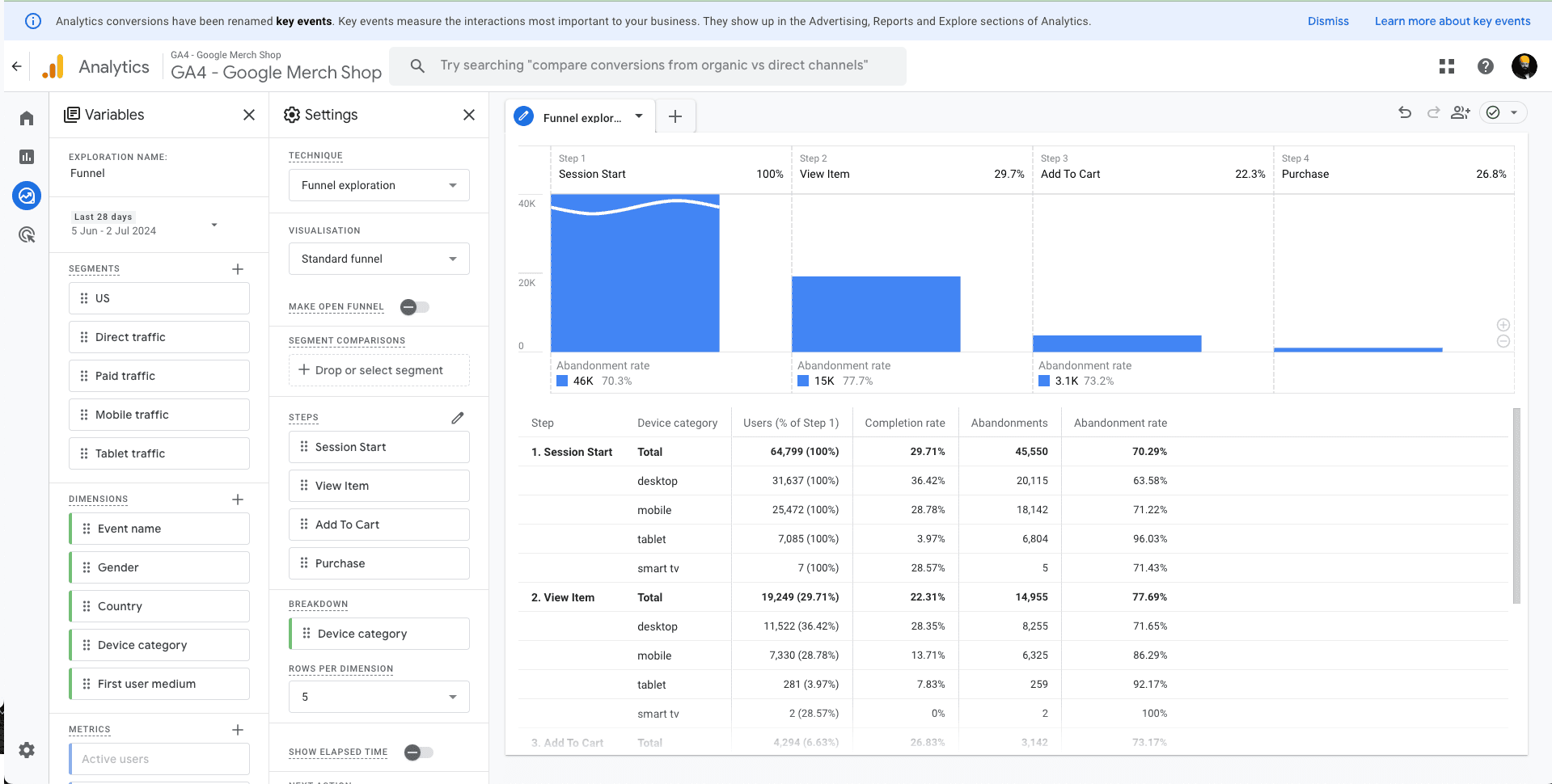The image size is (1552, 784).
Task: Open Admin gear icon at sidebar bottom
Action: pos(27,750)
